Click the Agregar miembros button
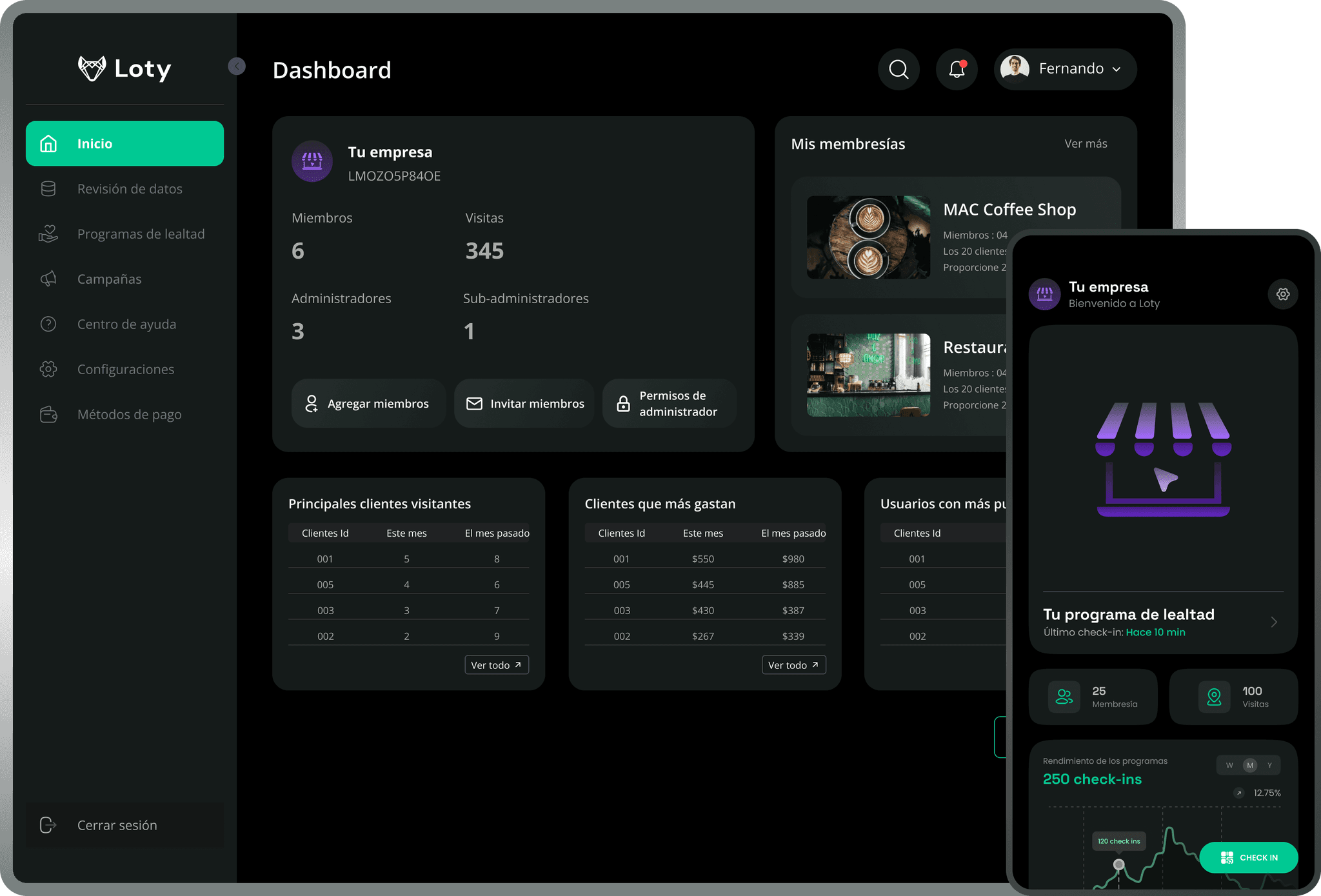The width and height of the screenshot is (1321, 896). click(368, 403)
